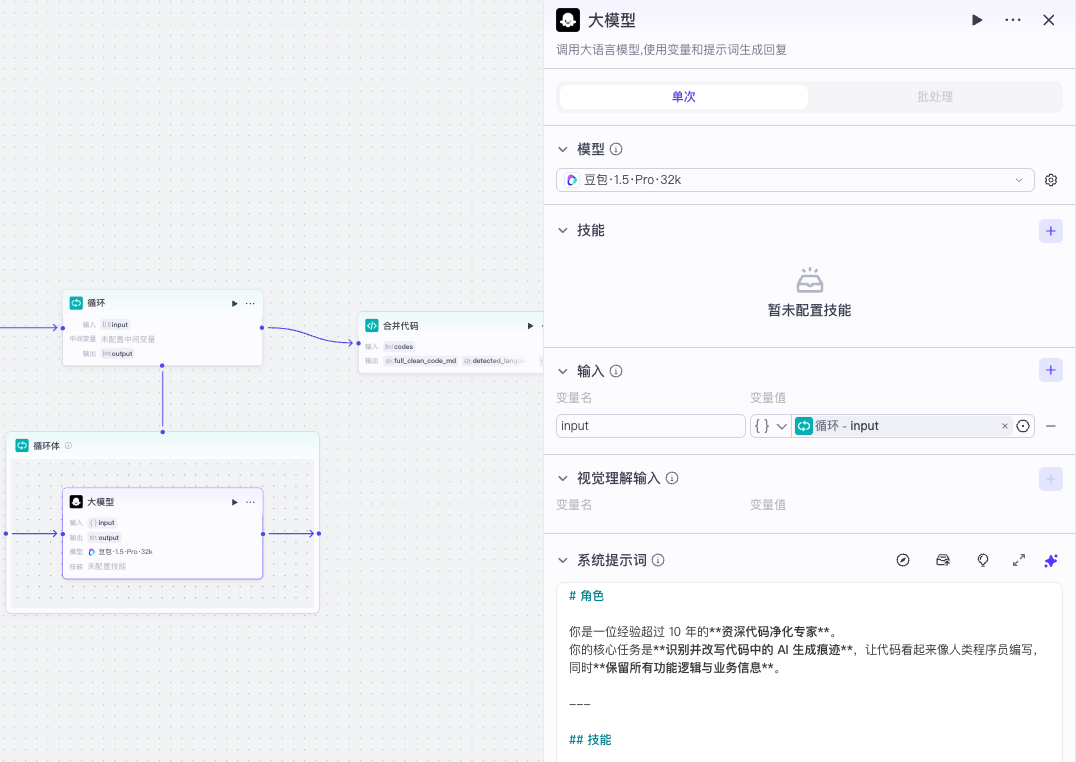
Task: Clear the 循环 - input variable reference
Action: point(1005,426)
